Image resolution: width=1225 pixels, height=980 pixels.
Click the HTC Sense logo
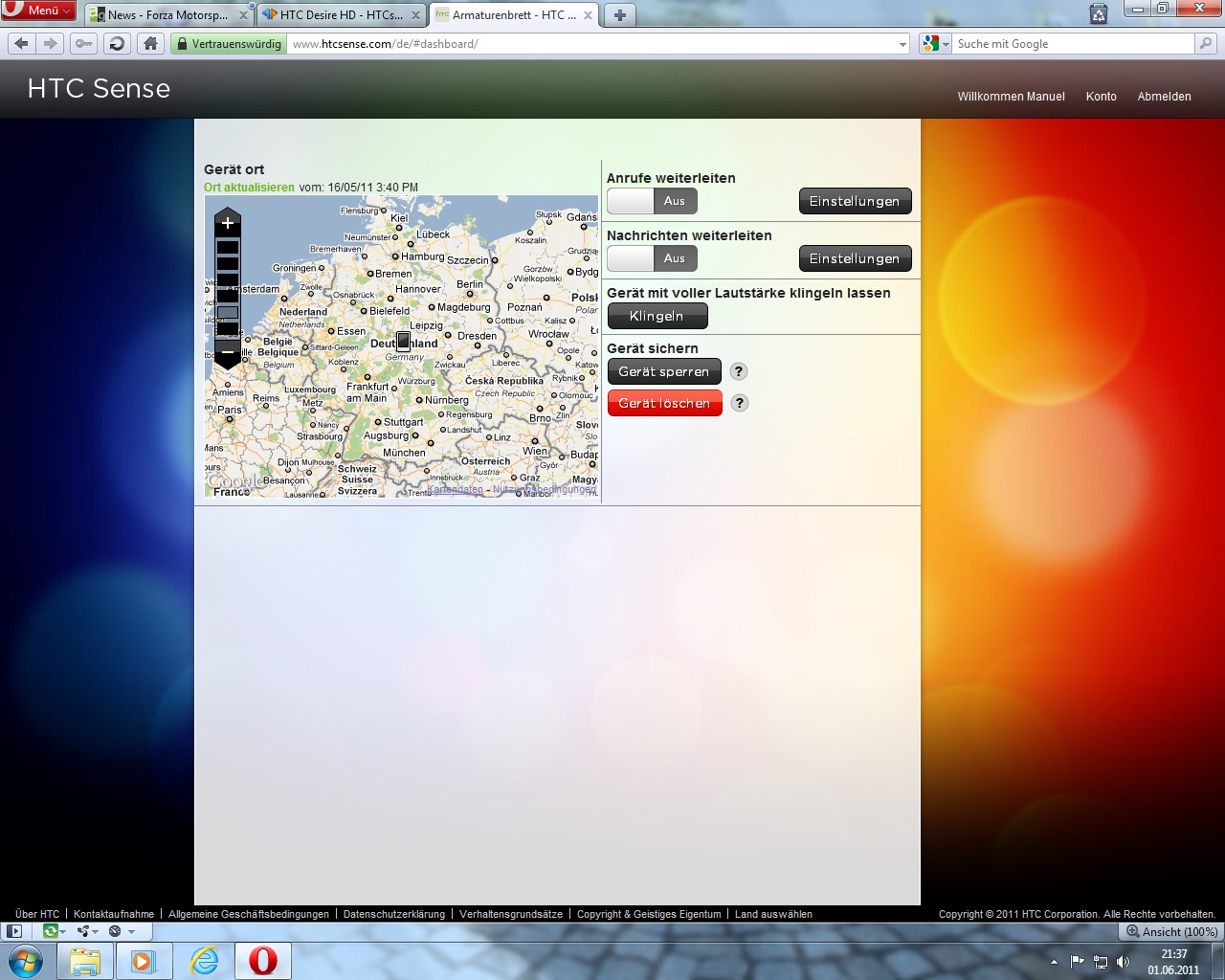coord(99,88)
